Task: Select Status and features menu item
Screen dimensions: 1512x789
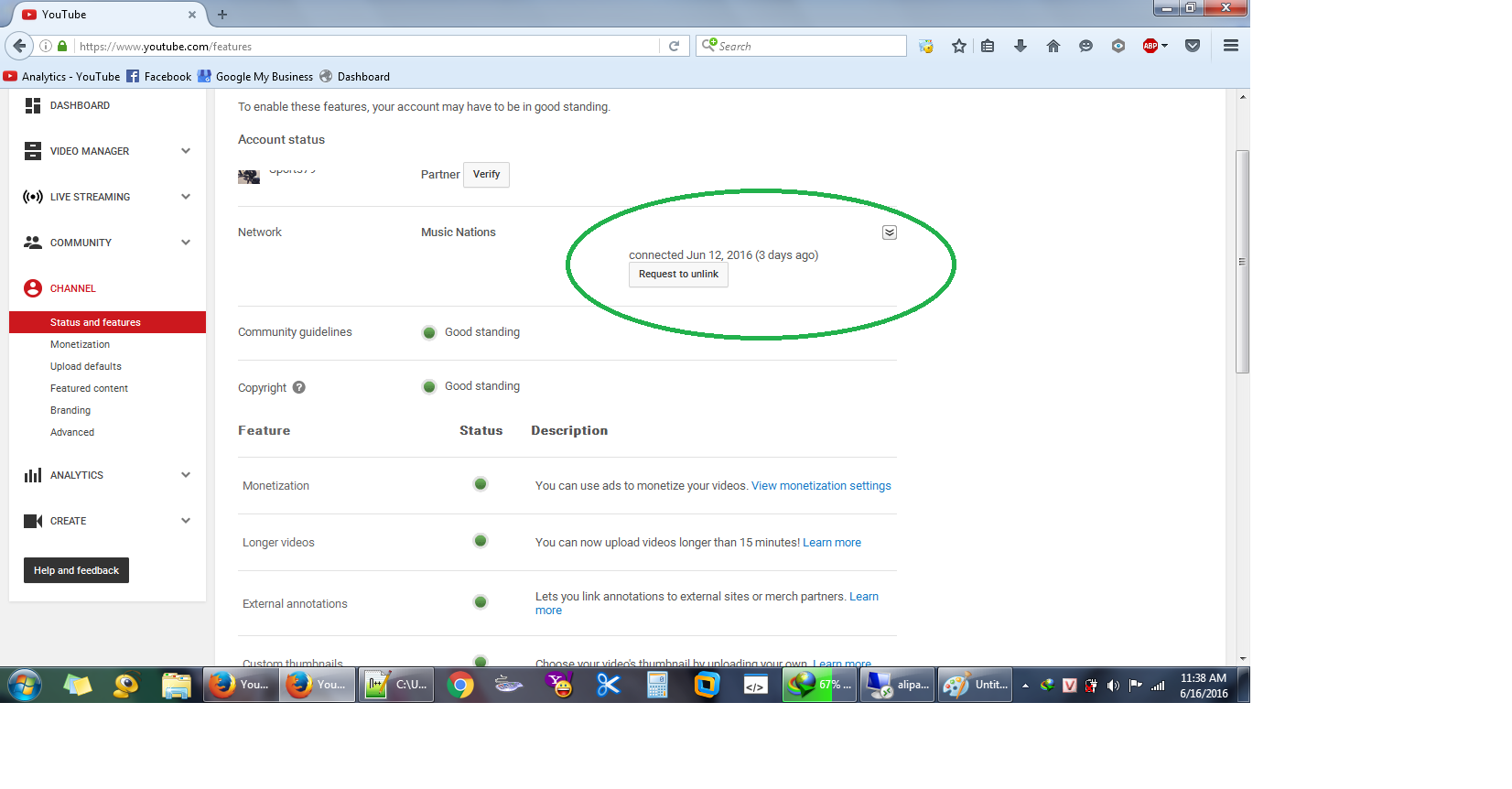Action: (x=107, y=322)
